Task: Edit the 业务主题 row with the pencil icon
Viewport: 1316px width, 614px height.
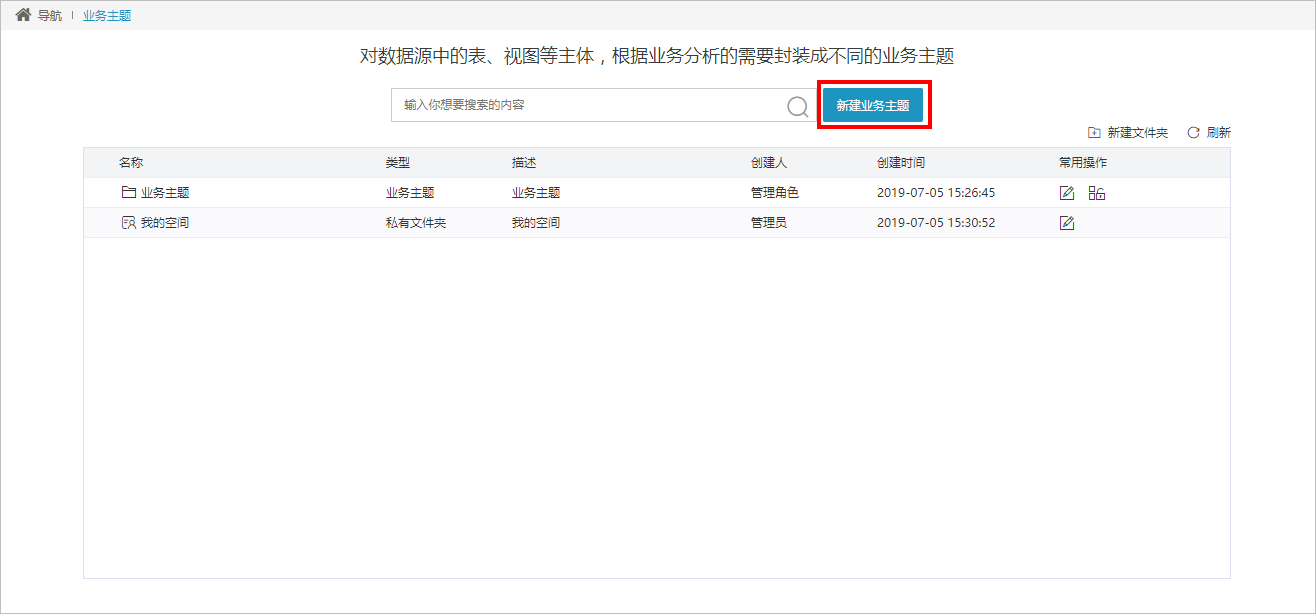Action: tap(1067, 193)
